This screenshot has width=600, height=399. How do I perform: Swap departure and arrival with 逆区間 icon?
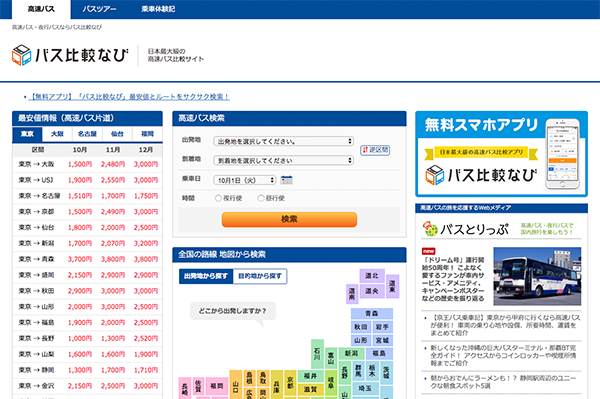point(375,150)
